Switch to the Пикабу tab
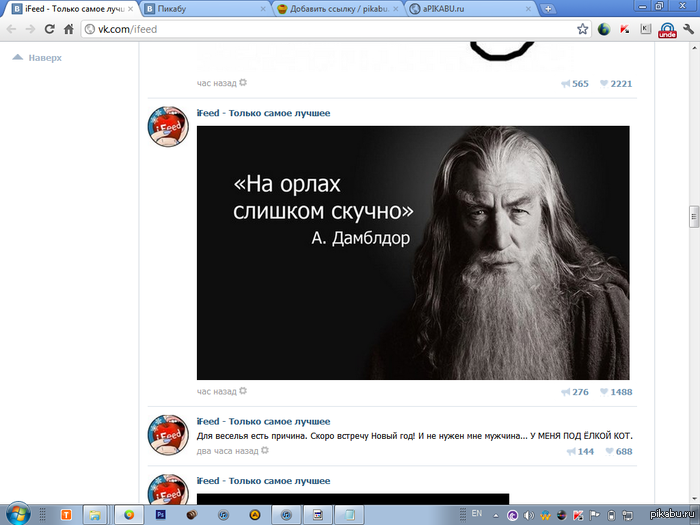 click(x=205, y=8)
